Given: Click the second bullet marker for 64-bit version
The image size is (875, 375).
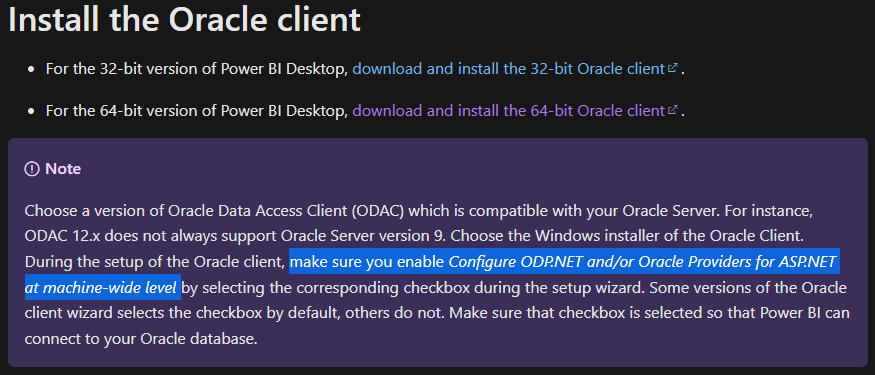Looking at the screenshot, I should [x=31, y=111].
